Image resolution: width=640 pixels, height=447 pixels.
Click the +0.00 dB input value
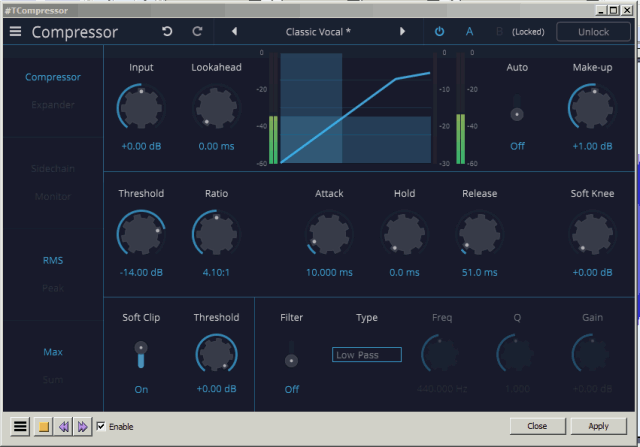[x=141, y=146]
